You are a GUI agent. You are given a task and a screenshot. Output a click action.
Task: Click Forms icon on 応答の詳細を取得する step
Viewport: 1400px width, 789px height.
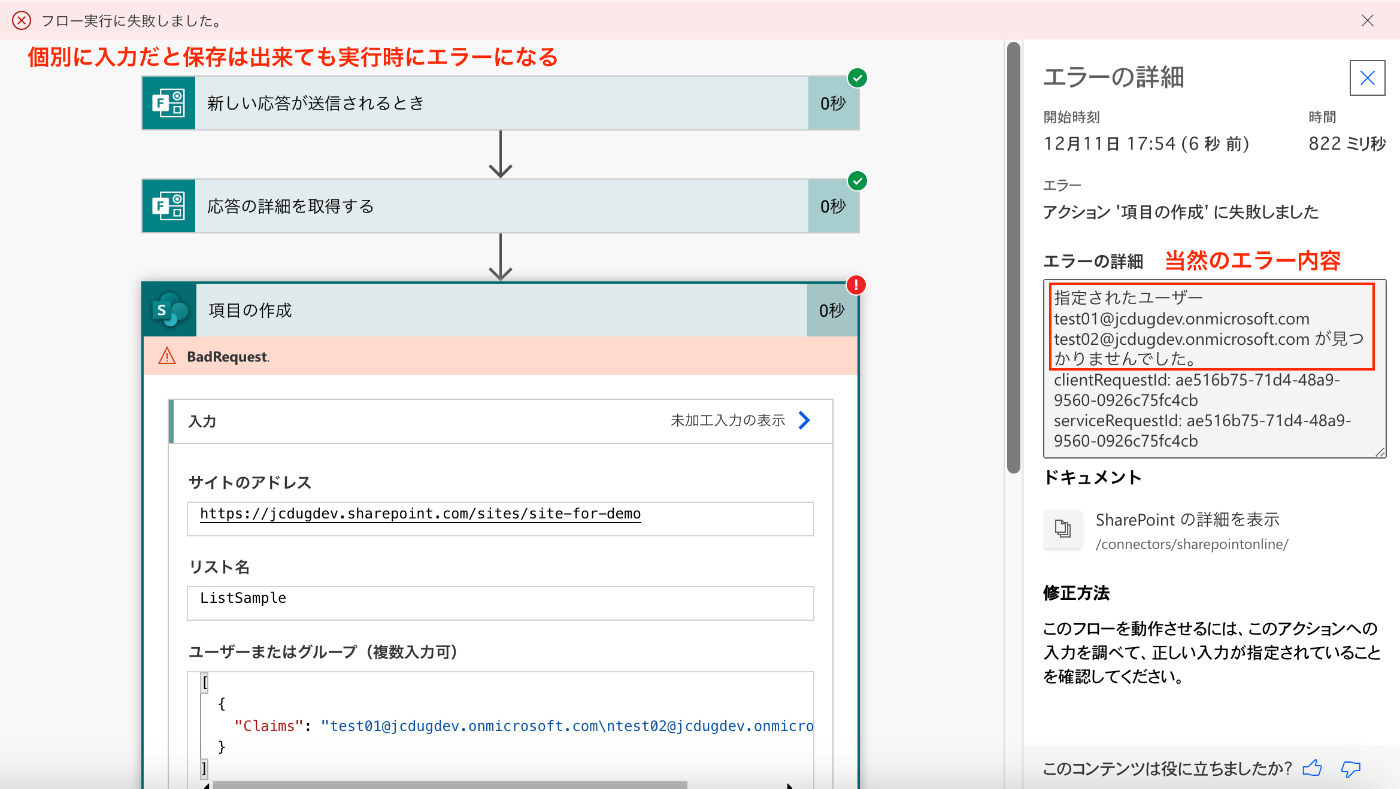[x=168, y=207]
